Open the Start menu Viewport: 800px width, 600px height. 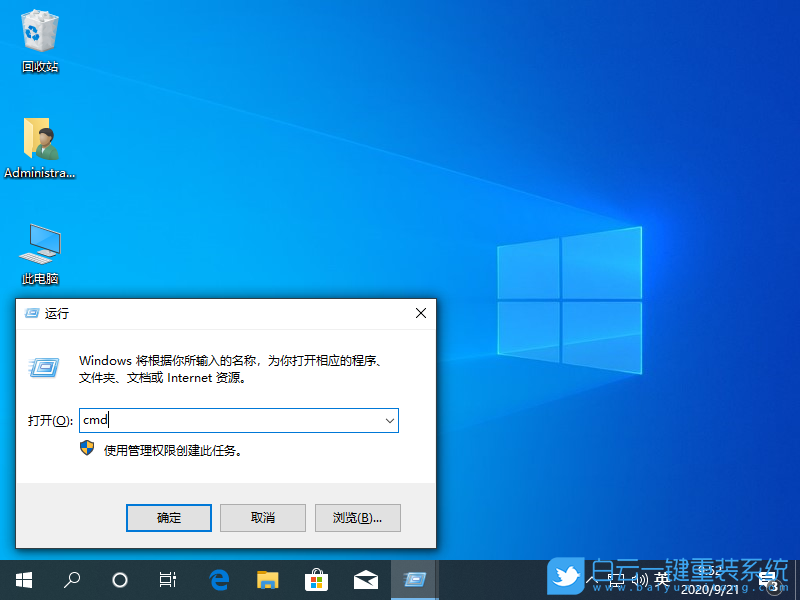tap(22, 579)
